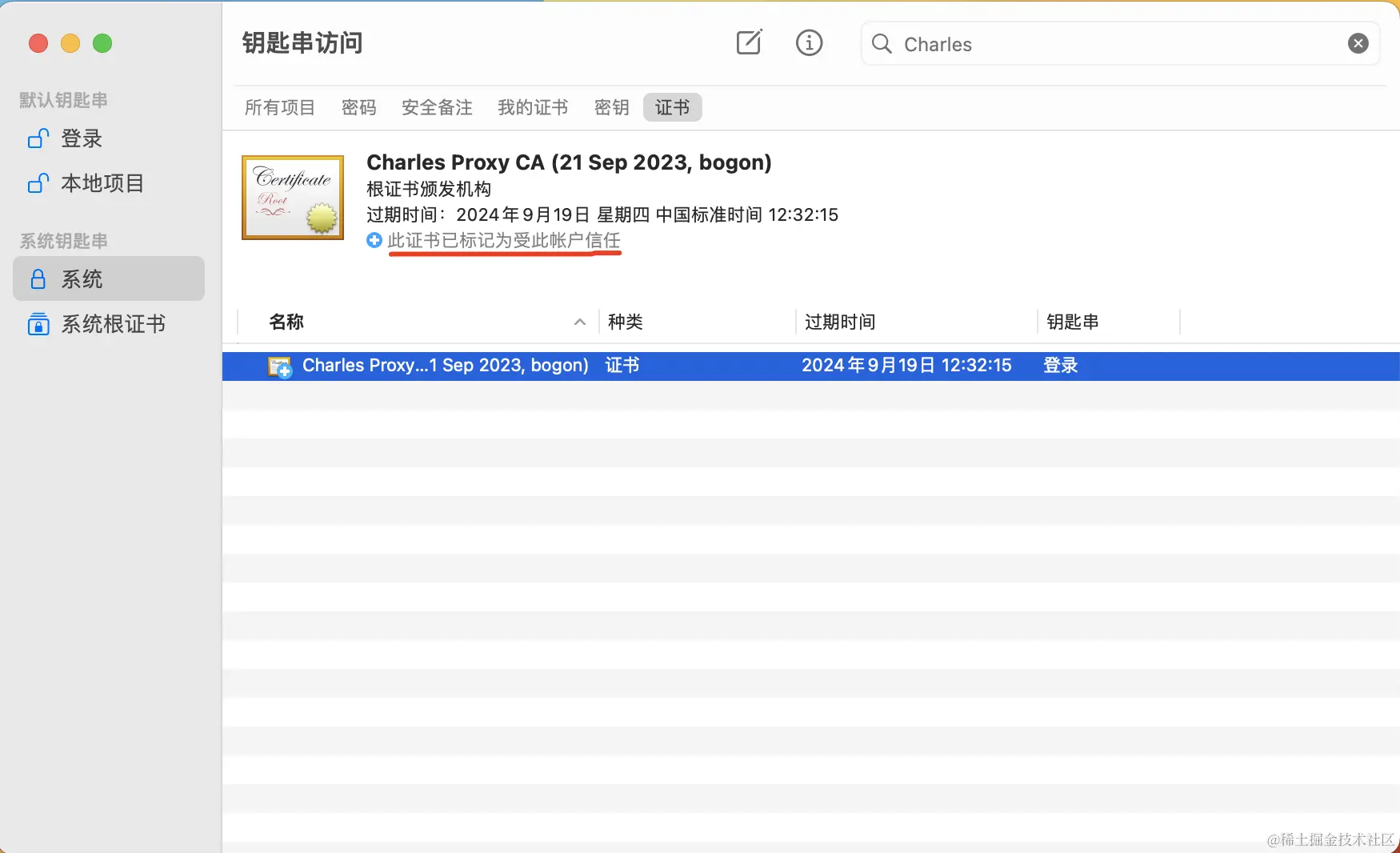
Task: Click the Charles Proxy CA title text
Action: point(569,162)
